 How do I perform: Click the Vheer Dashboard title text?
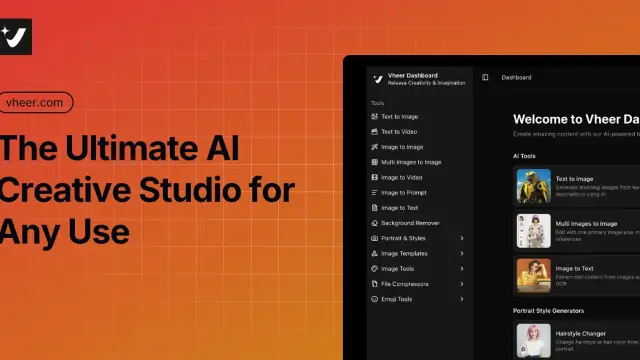pyautogui.click(x=413, y=76)
